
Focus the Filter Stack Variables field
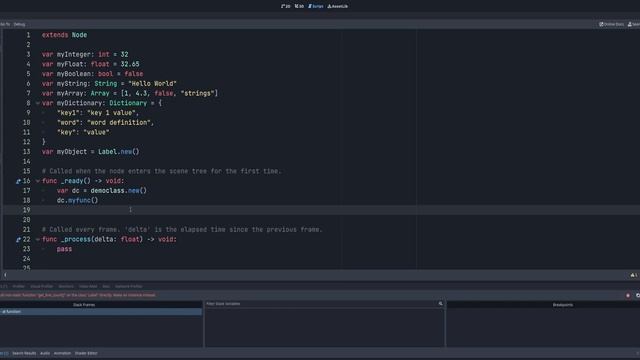coord(321,304)
